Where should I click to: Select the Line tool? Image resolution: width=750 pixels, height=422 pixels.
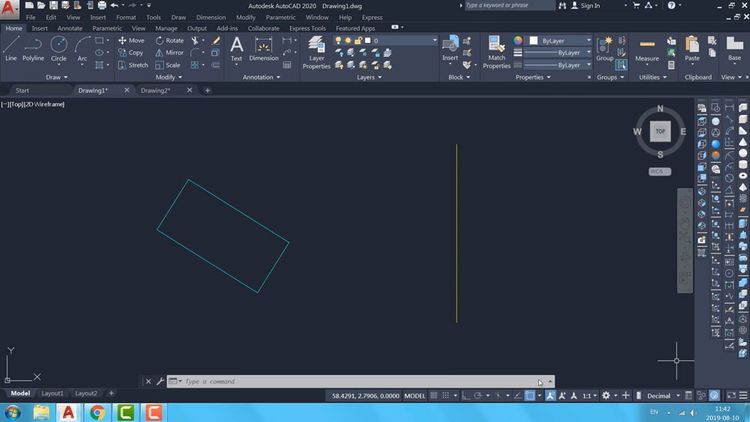coord(11,48)
